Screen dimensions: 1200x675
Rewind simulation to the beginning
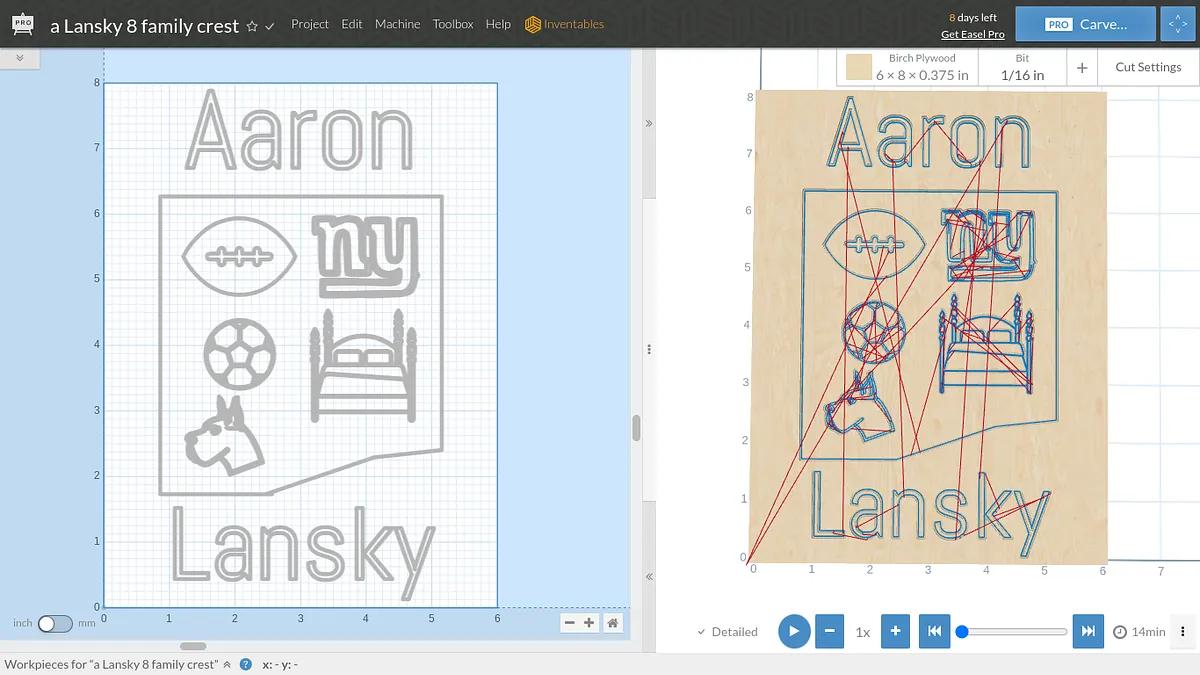(x=933, y=631)
